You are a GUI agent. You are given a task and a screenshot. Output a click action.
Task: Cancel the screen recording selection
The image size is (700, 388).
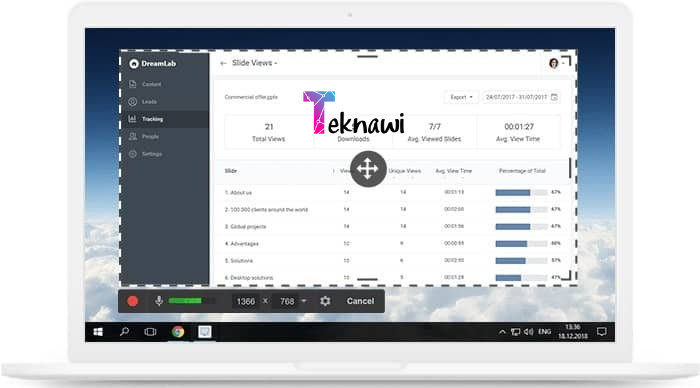[360, 301]
